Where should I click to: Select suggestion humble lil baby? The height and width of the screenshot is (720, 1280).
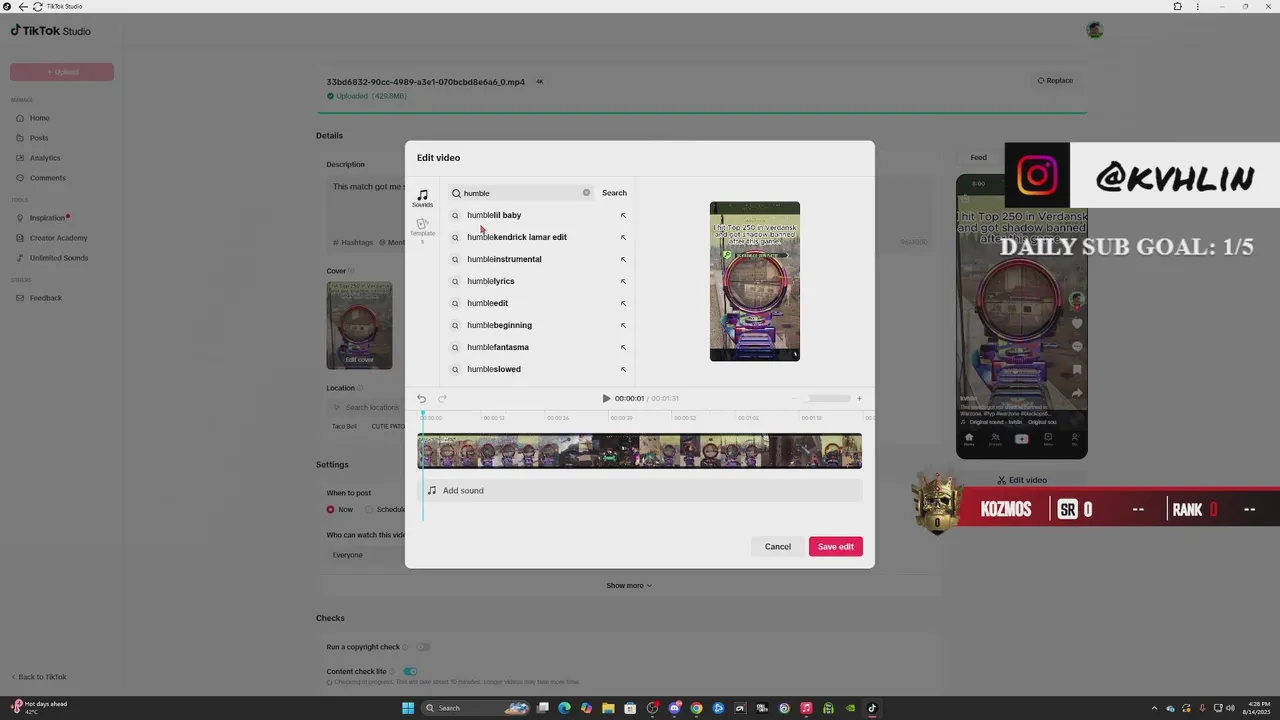coord(494,215)
